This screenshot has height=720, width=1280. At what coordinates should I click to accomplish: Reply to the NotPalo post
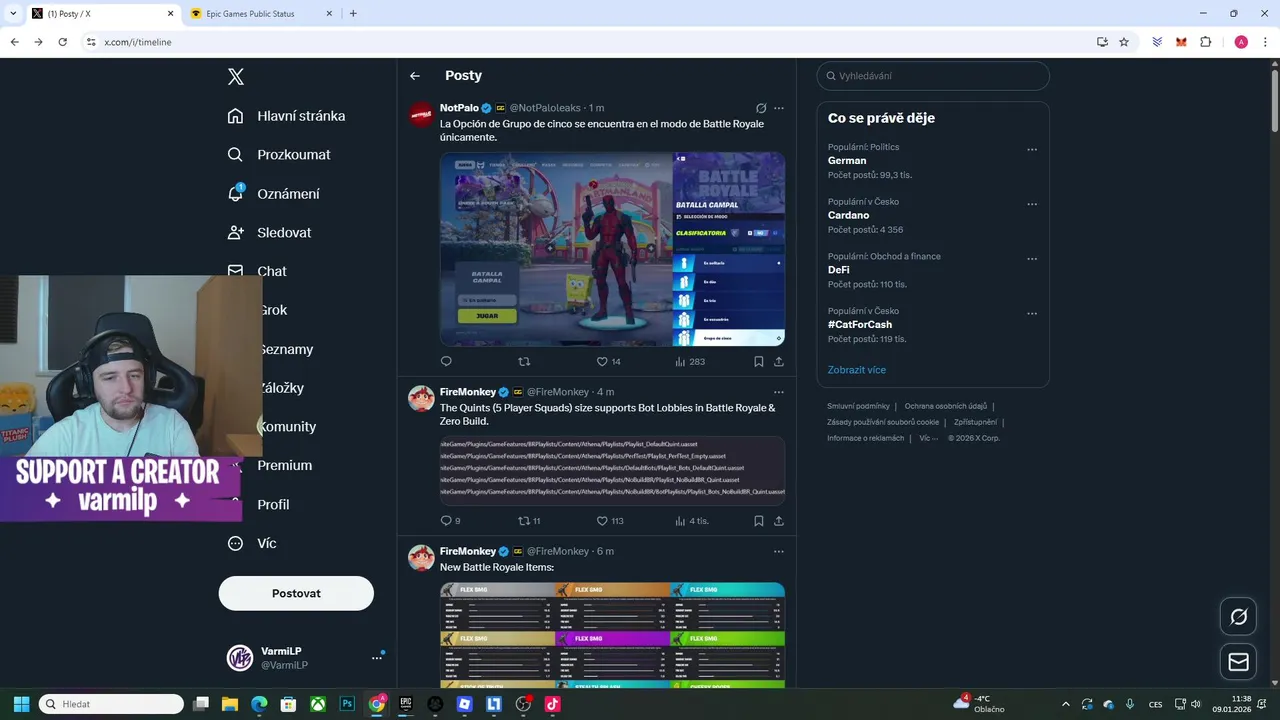(x=446, y=362)
